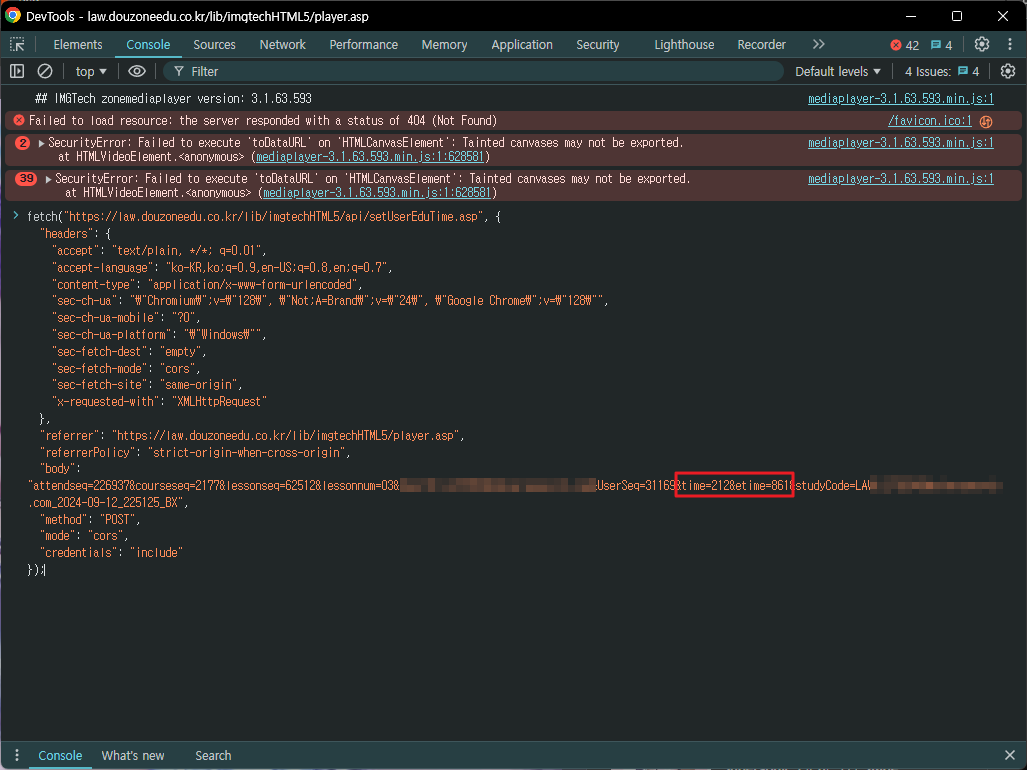Click the "credentials": "include" line
Image resolution: width=1027 pixels, height=770 pixels.
pyautogui.click(x=111, y=553)
